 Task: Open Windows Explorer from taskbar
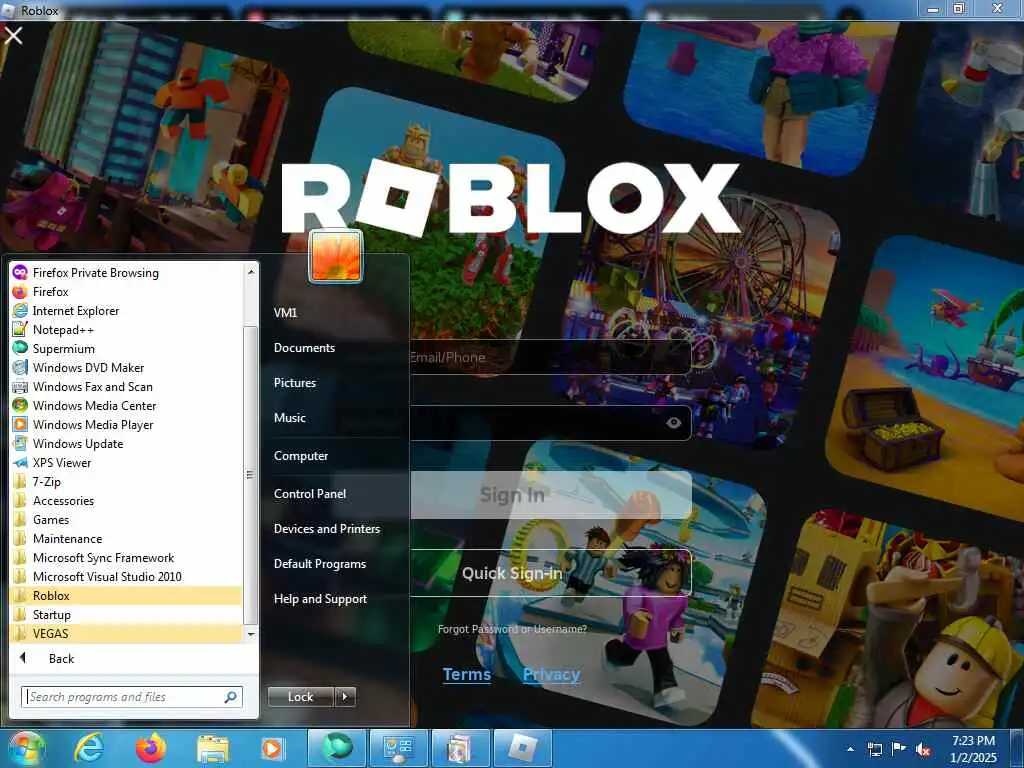213,748
